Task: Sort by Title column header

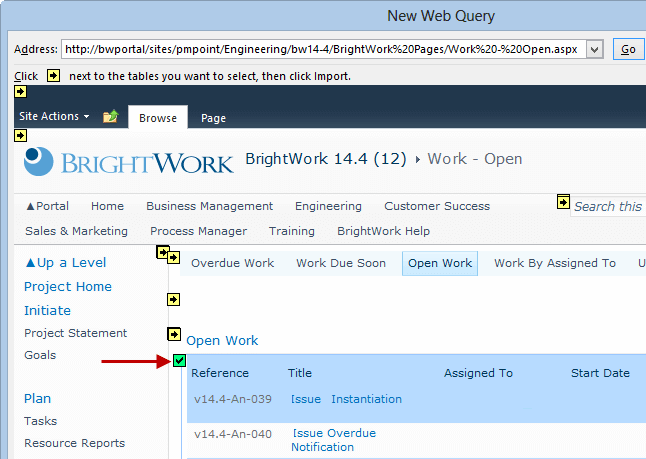Action: coord(300,373)
